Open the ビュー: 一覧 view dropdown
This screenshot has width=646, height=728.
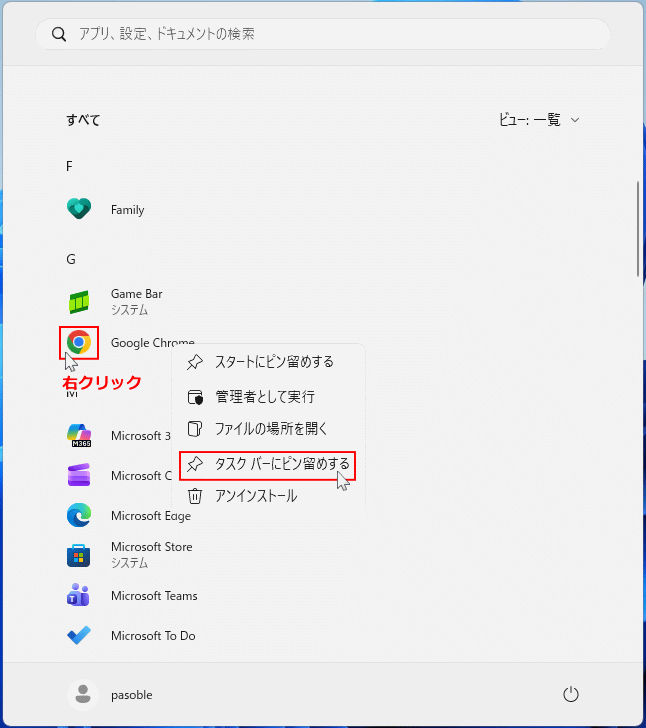[539, 120]
